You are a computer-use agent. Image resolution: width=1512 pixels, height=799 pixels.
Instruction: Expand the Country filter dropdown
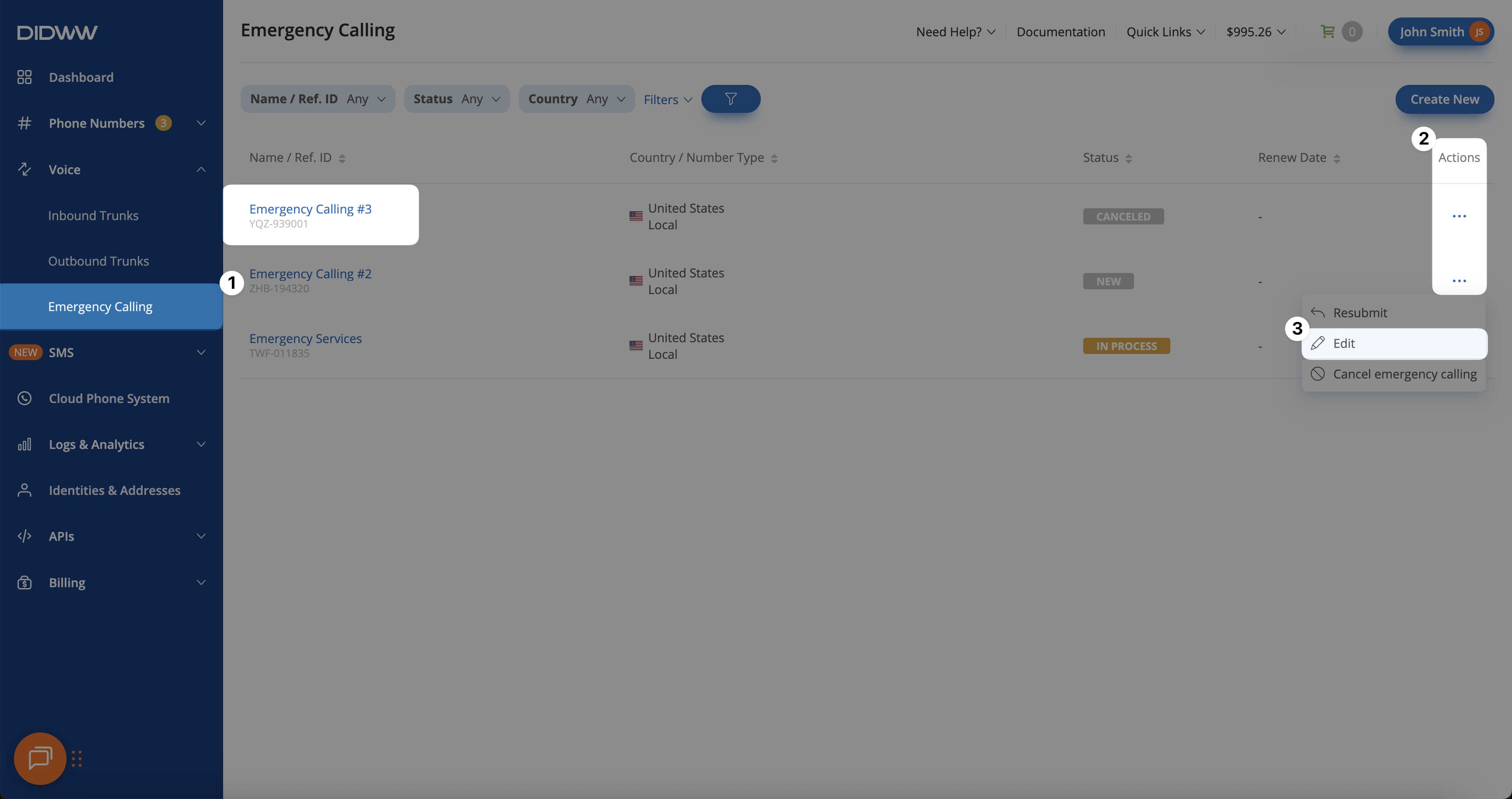[576, 98]
